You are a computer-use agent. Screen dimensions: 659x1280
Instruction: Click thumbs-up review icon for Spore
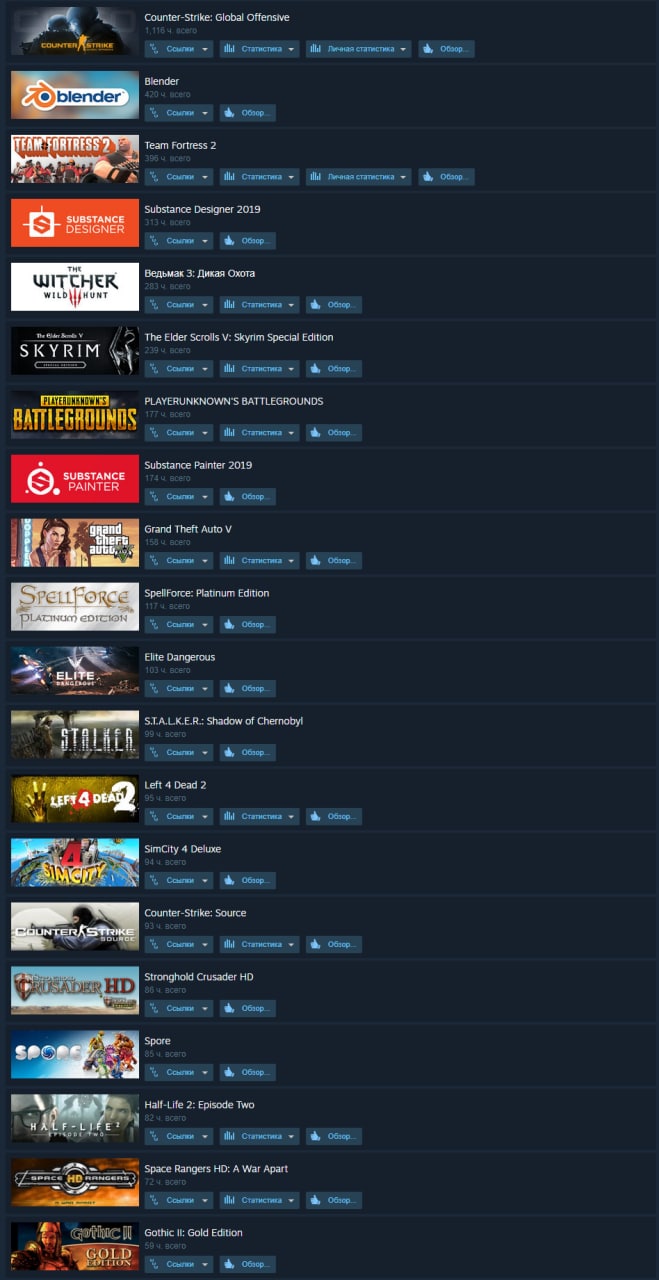pyautogui.click(x=229, y=1073)
